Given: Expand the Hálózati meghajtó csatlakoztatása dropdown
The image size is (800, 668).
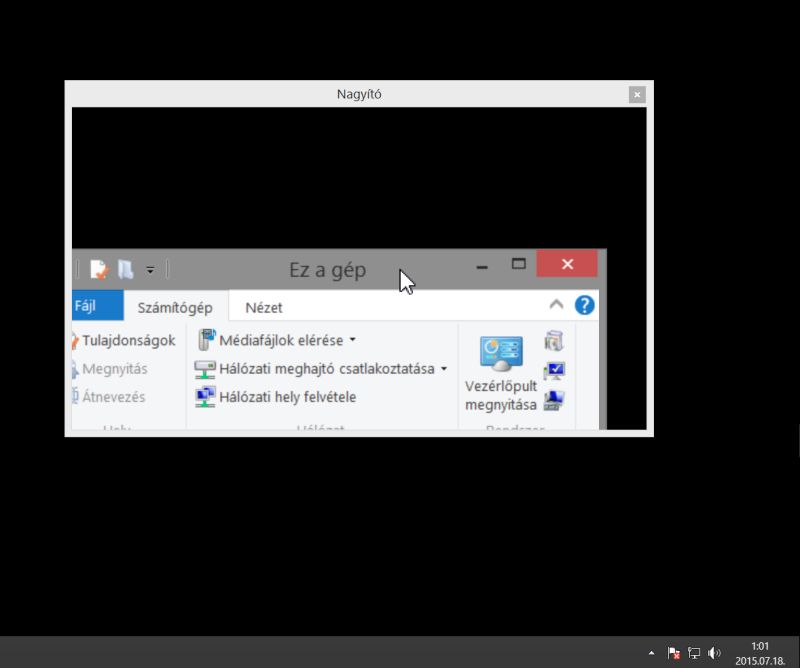Looking at the screenshot, I should pyautogui.click(x=444, y=368).
